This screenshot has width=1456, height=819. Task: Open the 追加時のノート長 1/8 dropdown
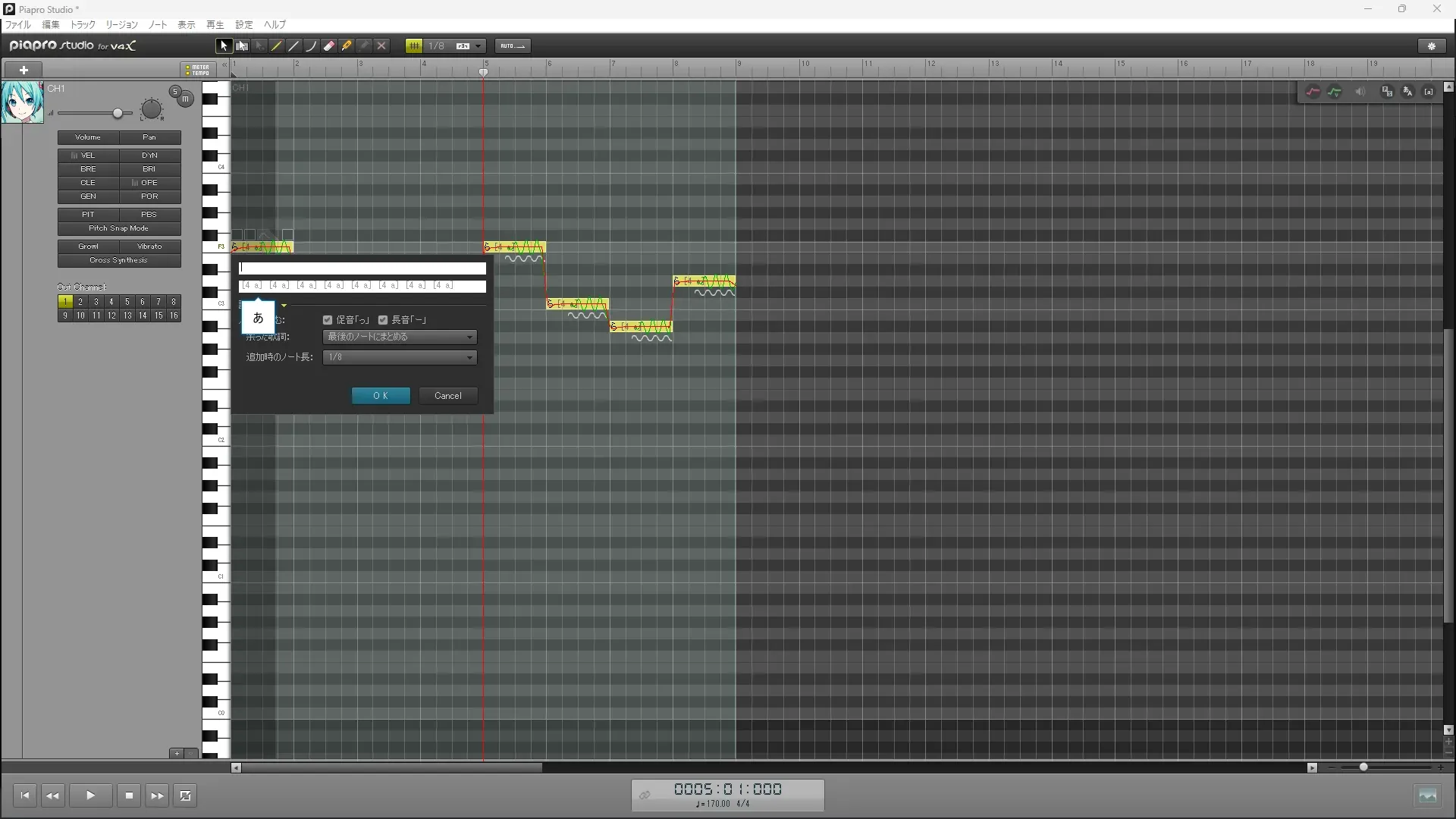point(400,357)
